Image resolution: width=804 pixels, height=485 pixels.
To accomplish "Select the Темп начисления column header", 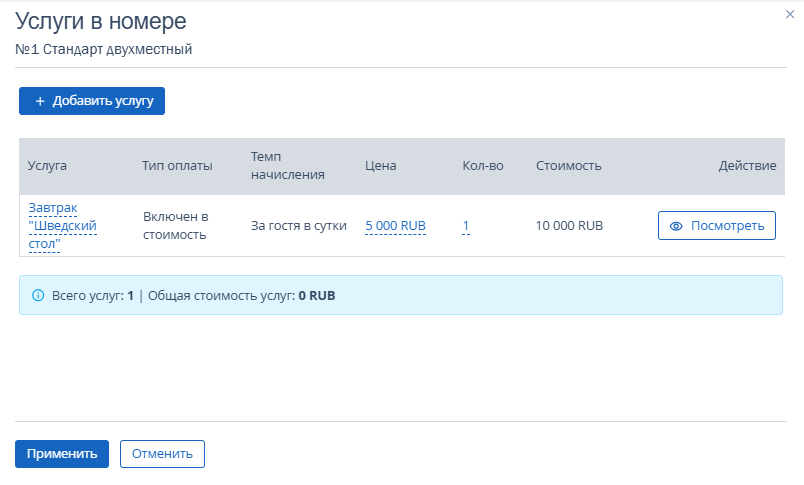I will (288, 166).
